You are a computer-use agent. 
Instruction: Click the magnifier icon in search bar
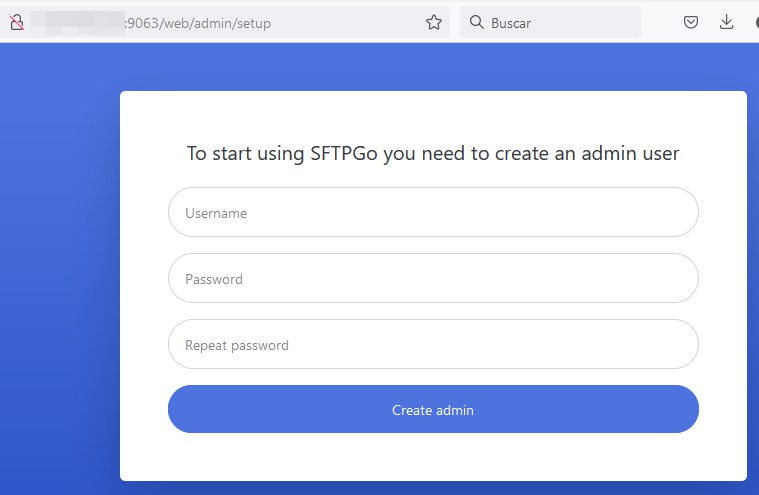[476, 22]
